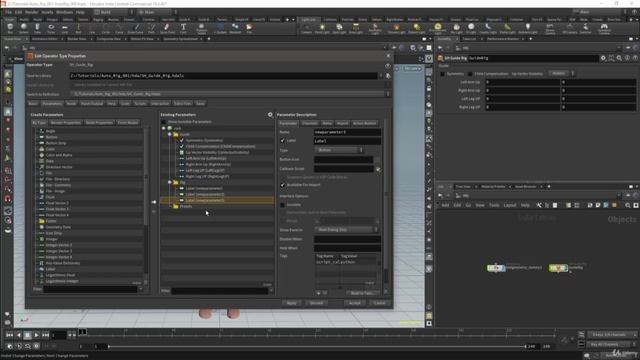Viewport: 640px width, 360px height.
Task: Click the right node in the network view
Action: click(558, 268)
